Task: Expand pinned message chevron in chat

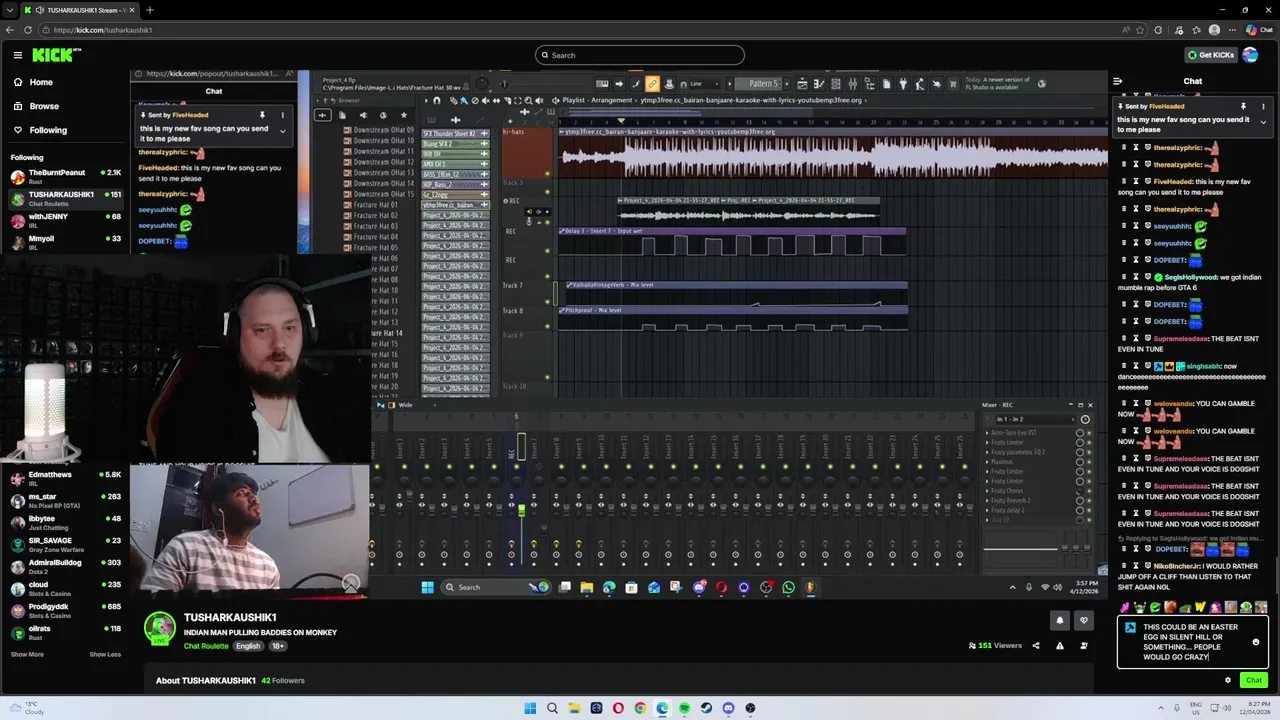Action: pos(1263,122)
